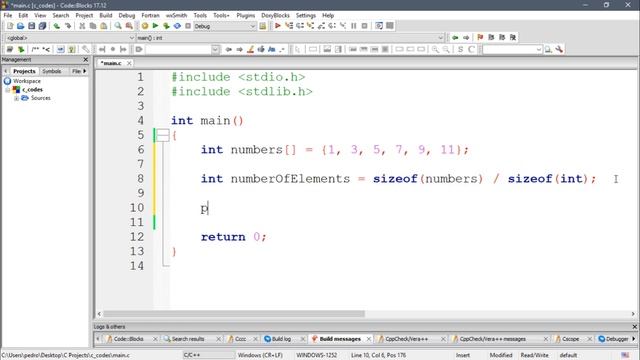Jump back with the green arrow
The width and height of the screenshot is (640, 360).
(455, 38)
